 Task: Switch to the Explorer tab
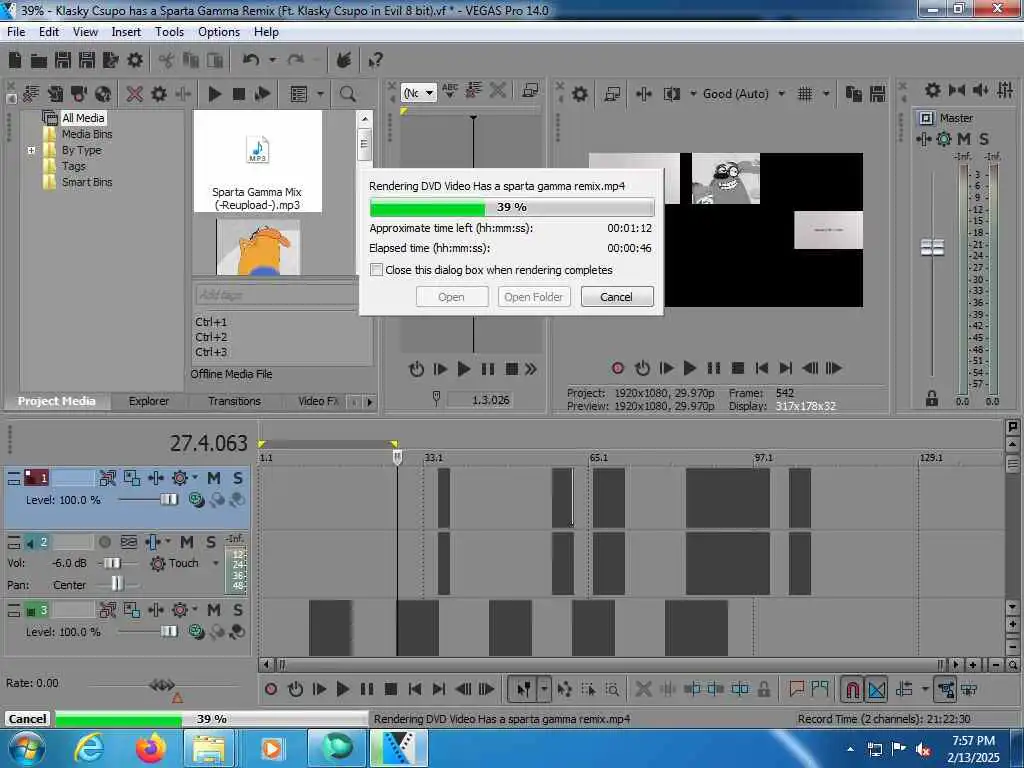(x=149, y=401)
